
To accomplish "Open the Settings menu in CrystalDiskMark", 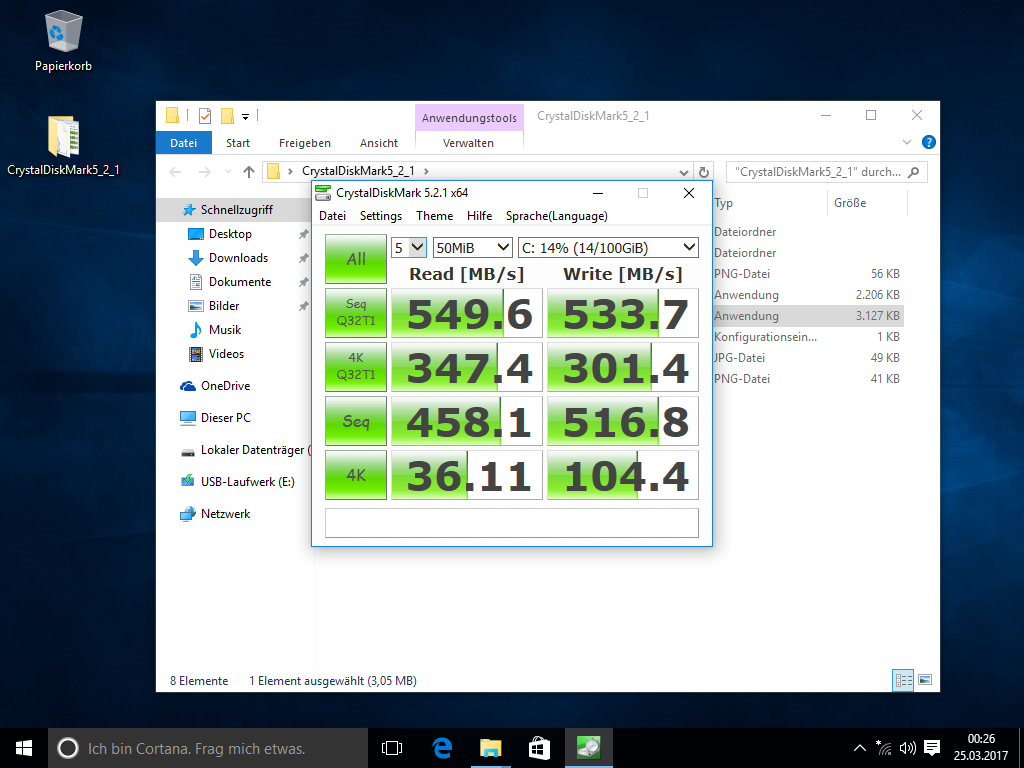I will 381,216.
